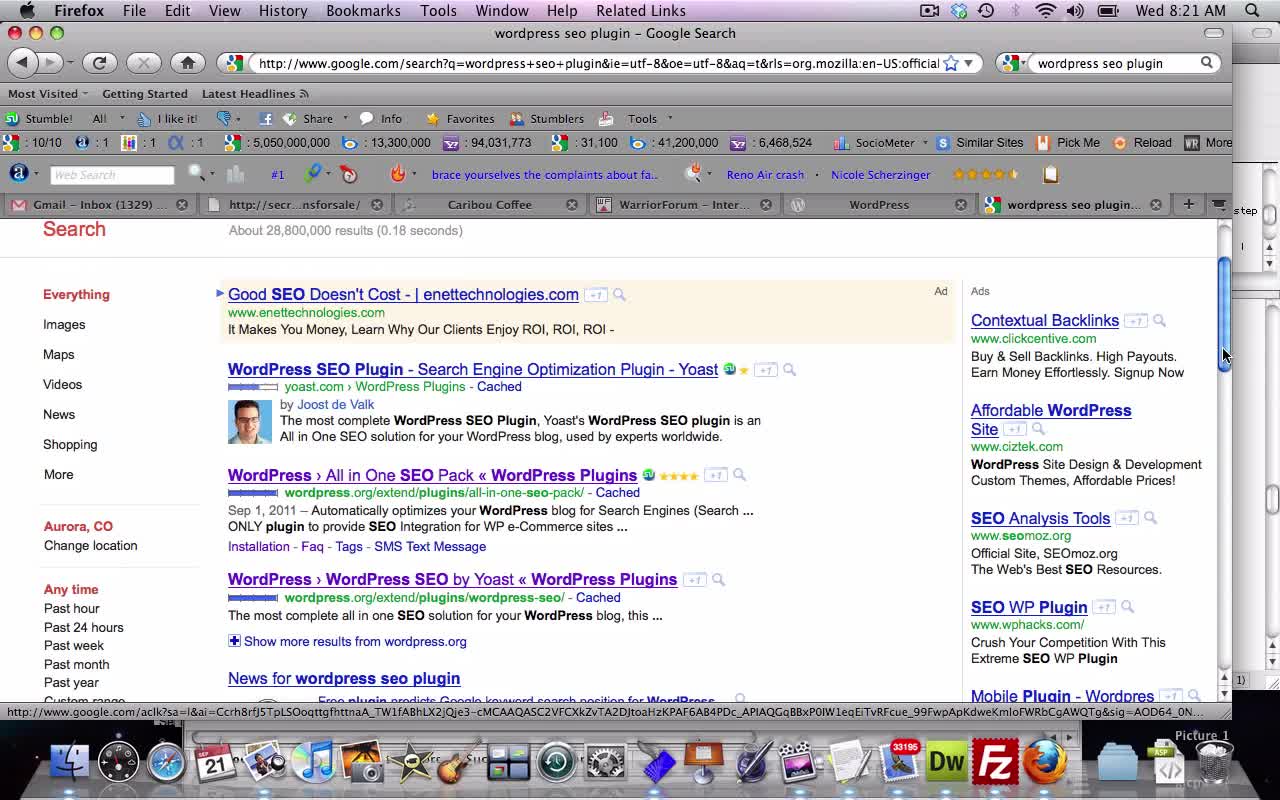Open the Trash in the Dock

click(x=1214, y=763)
